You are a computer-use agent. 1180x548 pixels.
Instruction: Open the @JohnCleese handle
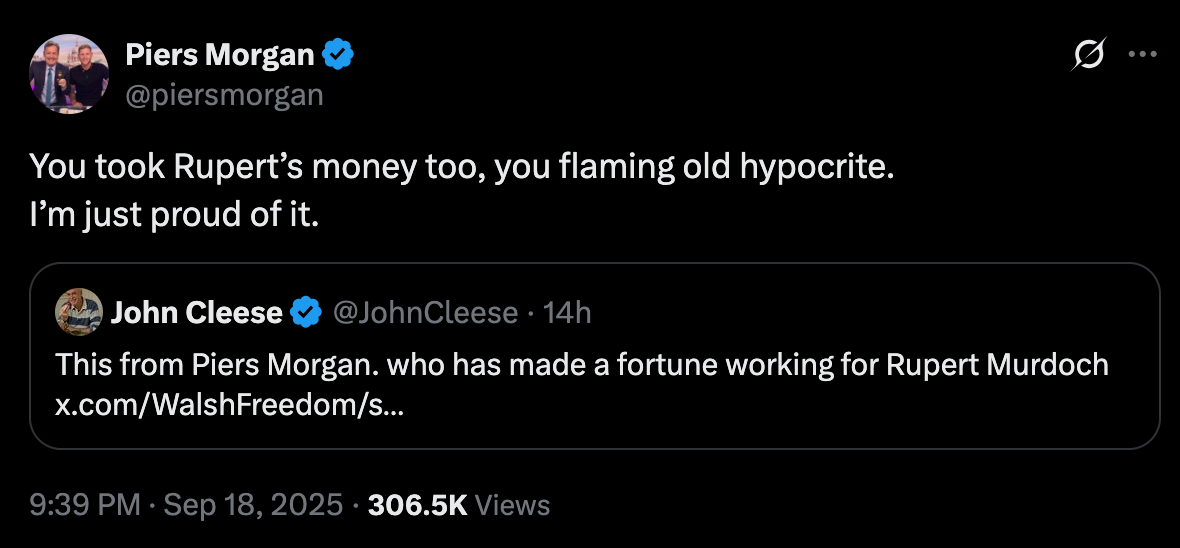click(424, 313)
